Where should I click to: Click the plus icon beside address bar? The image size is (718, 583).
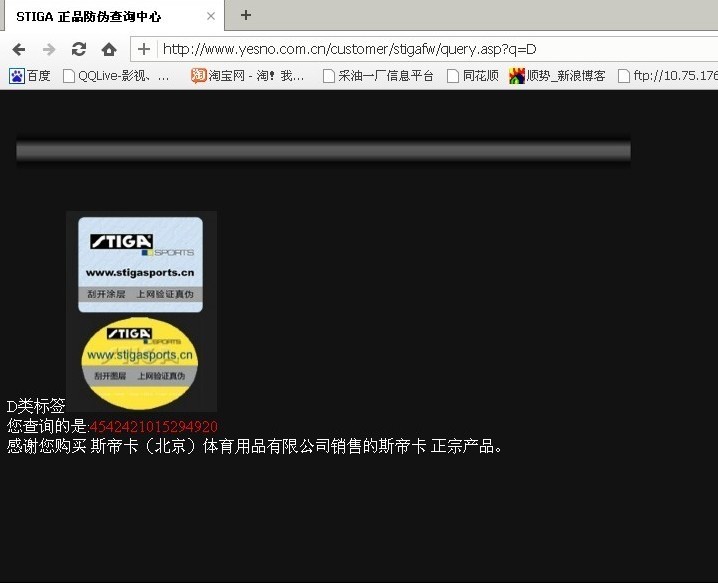click(144, 49)
